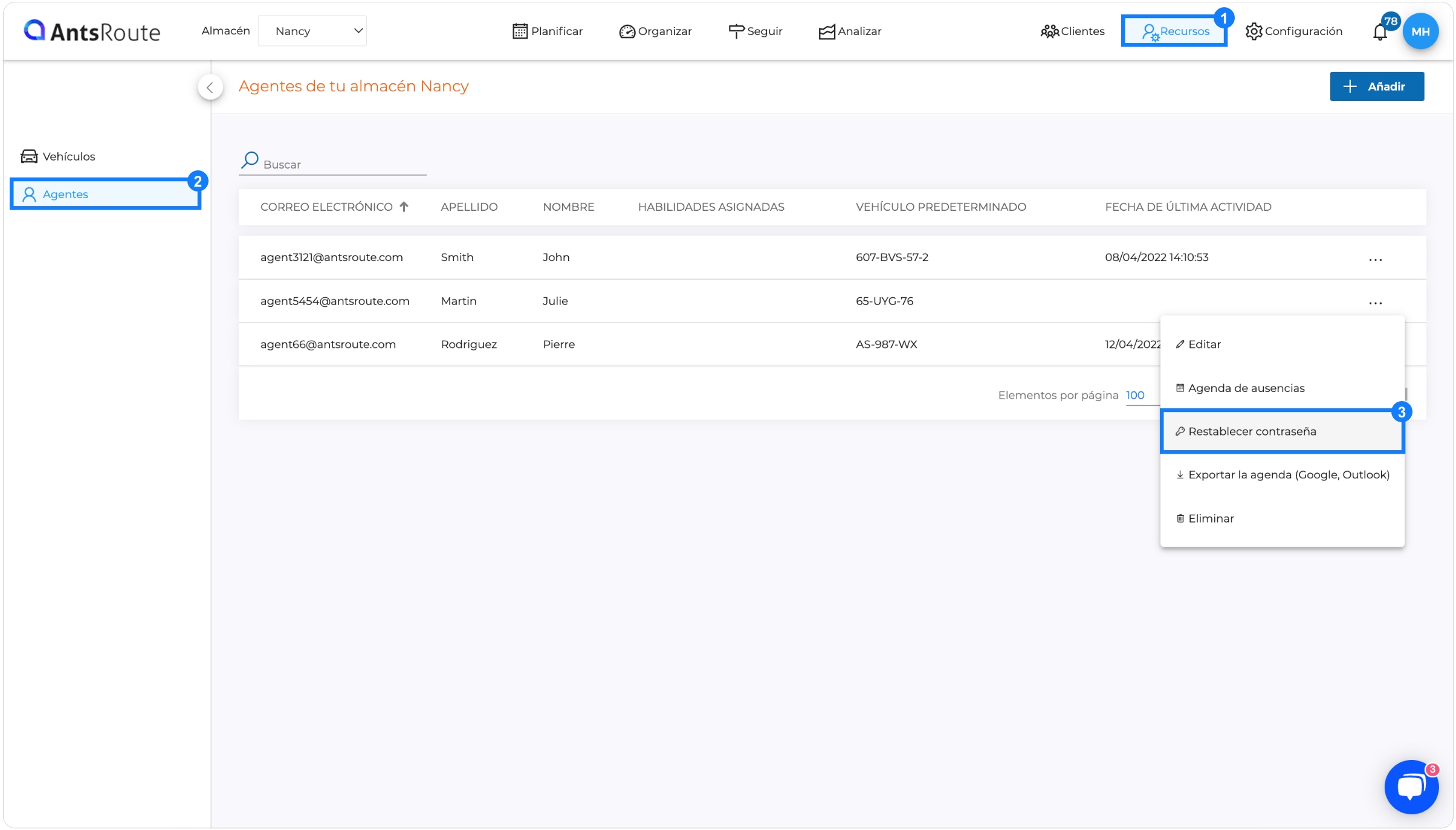Click the Exportar download icon

pos(1179,474)
